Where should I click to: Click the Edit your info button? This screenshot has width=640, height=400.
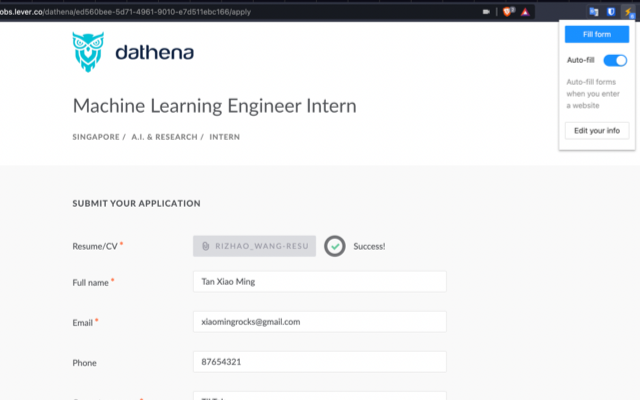tap(596, 131)
